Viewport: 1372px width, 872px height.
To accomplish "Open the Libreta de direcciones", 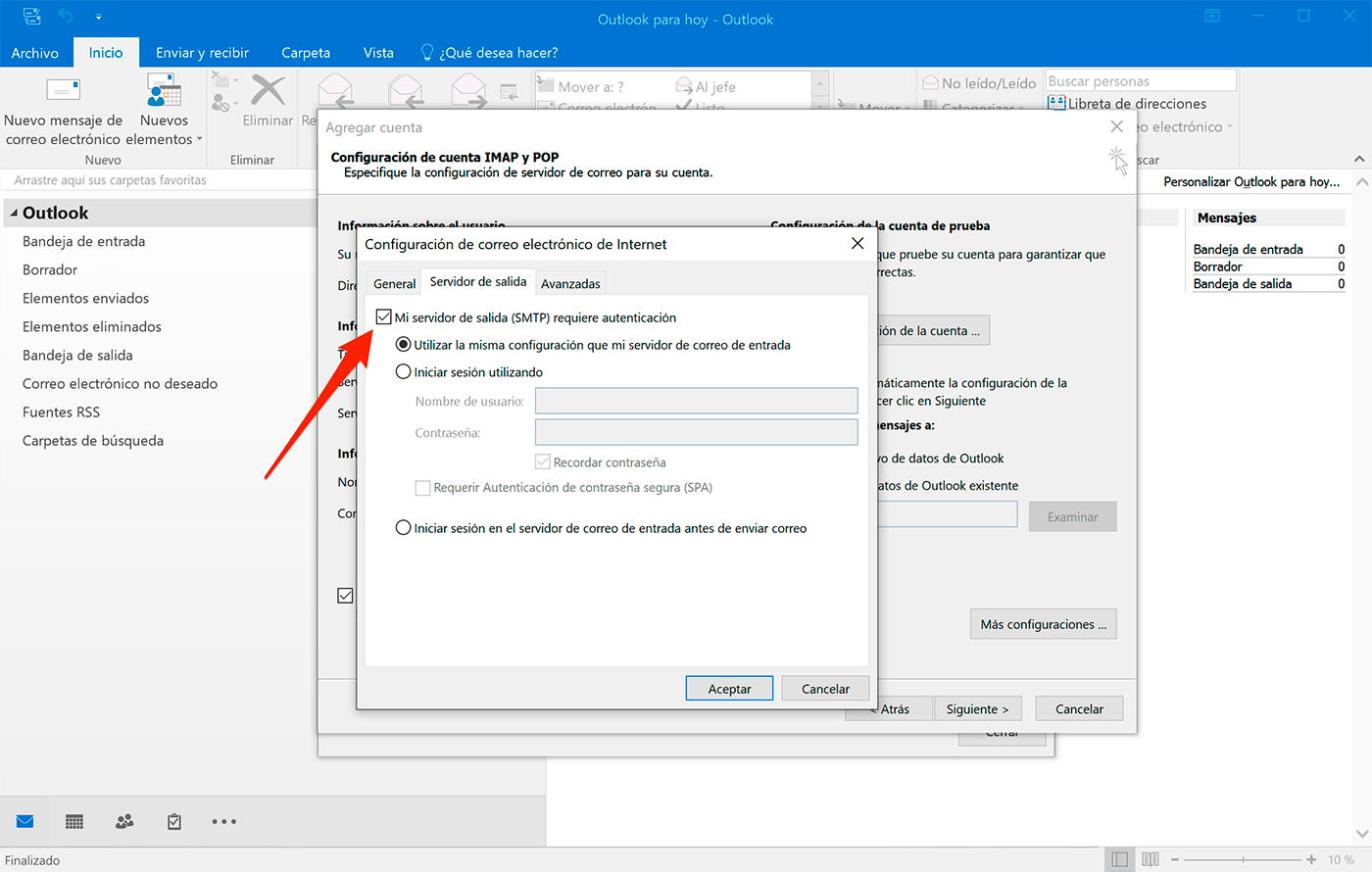I will click(x=1137, y=103).
